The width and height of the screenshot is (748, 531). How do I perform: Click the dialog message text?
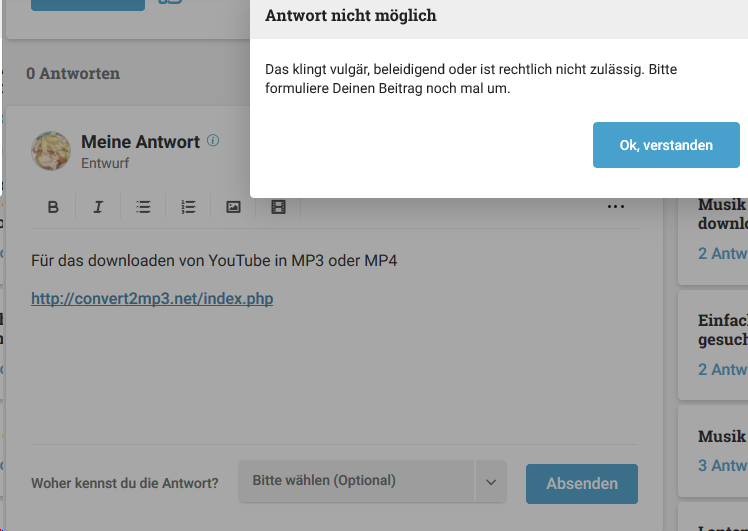[471, 79]
